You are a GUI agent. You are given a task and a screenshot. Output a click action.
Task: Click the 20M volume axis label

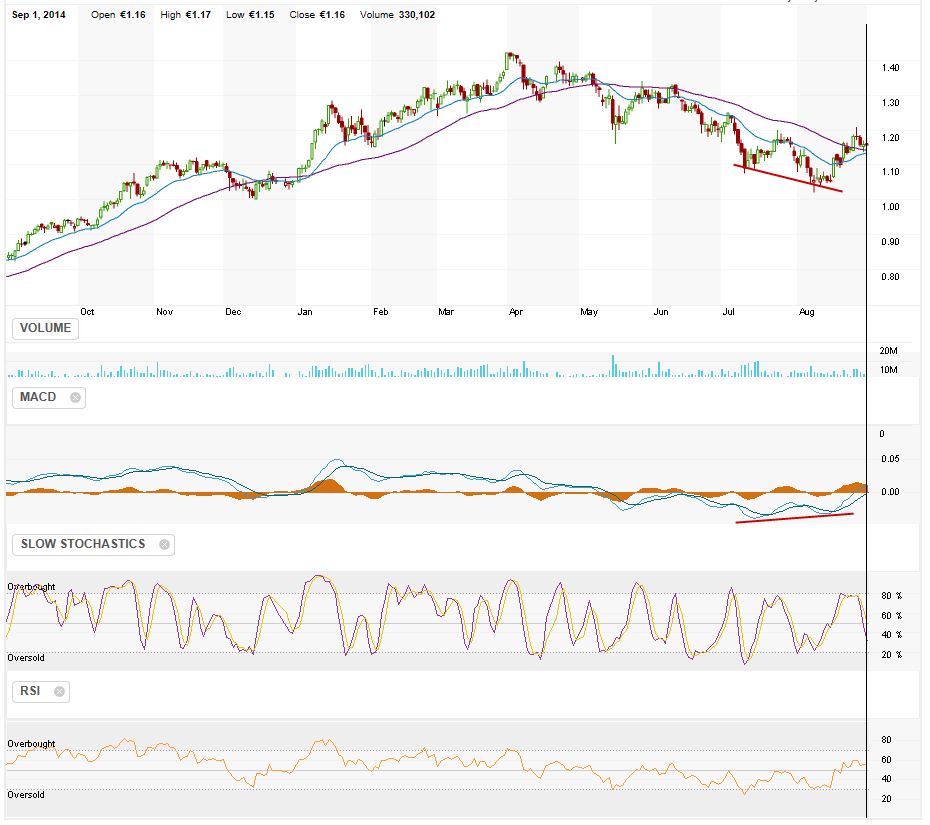click(888, 351)
